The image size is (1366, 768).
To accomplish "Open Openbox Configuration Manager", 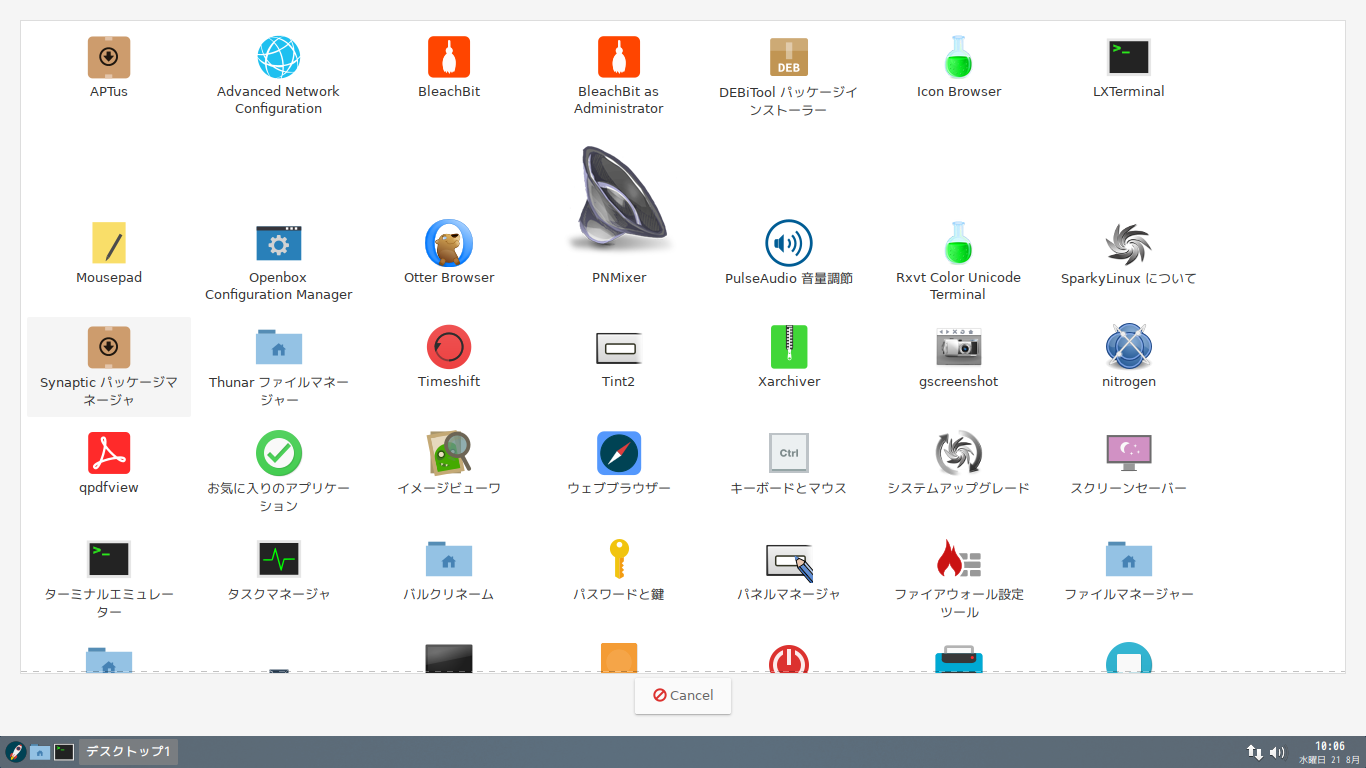I will point(279,243).
